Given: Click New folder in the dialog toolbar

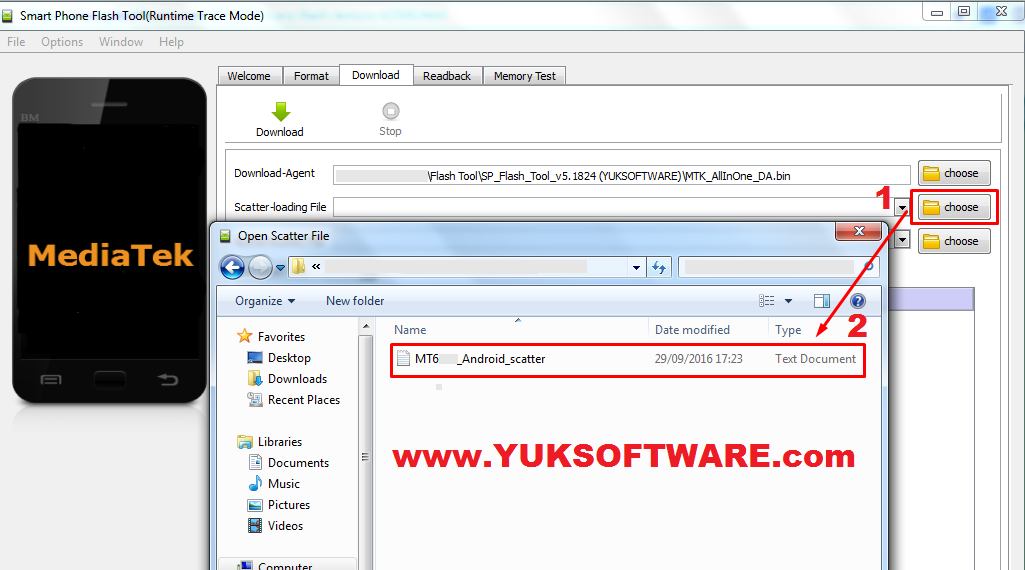Looking at the screenshot, I should pyautogui.click(x=355, y=301).
